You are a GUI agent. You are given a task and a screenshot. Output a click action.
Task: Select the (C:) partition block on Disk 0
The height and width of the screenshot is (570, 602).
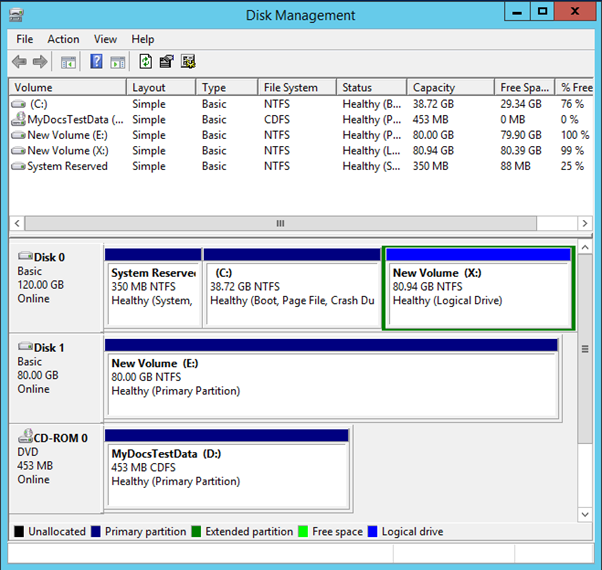292,288
